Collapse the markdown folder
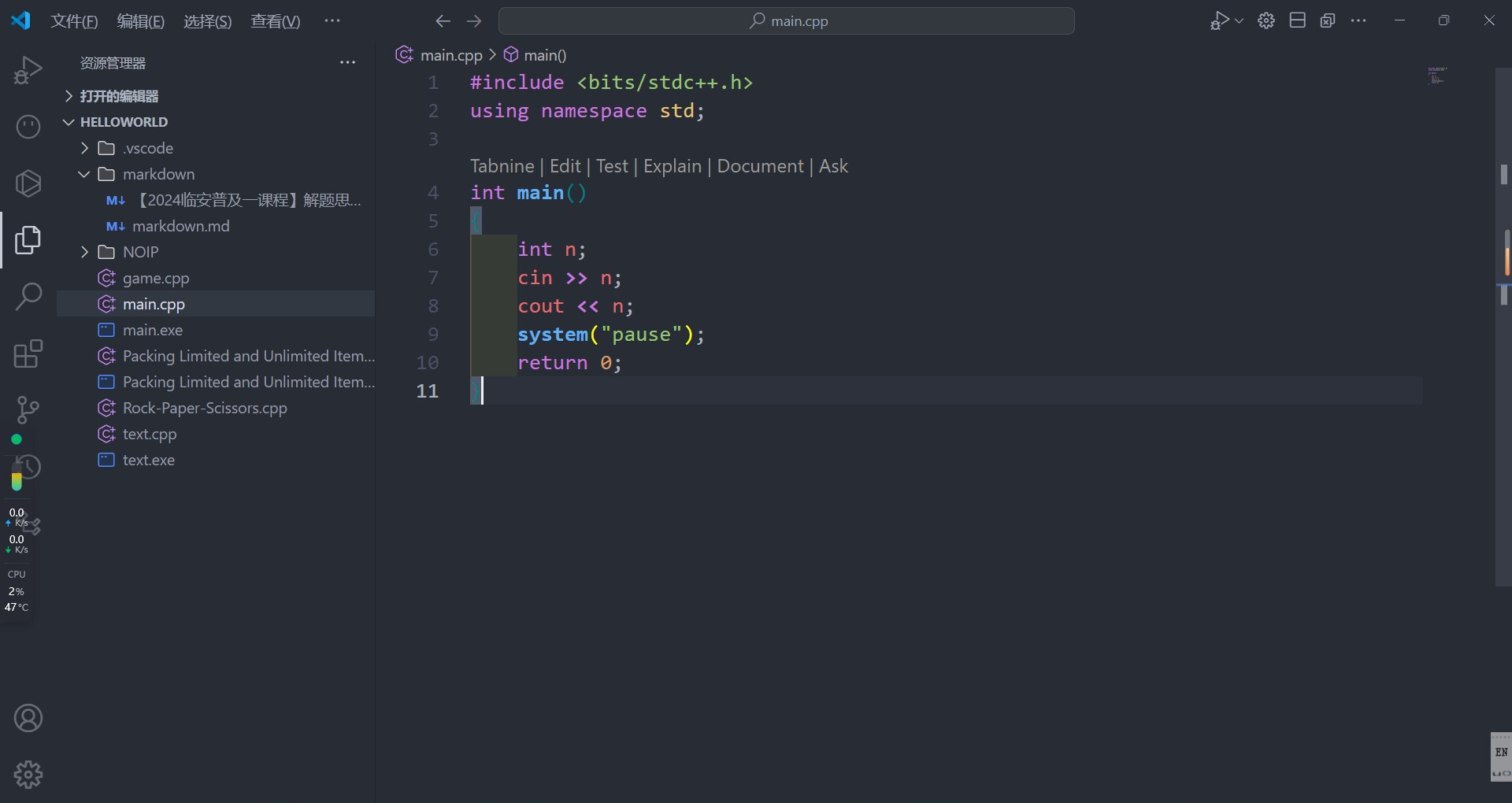Screen dimensions: 1512x803 (157, 174)
